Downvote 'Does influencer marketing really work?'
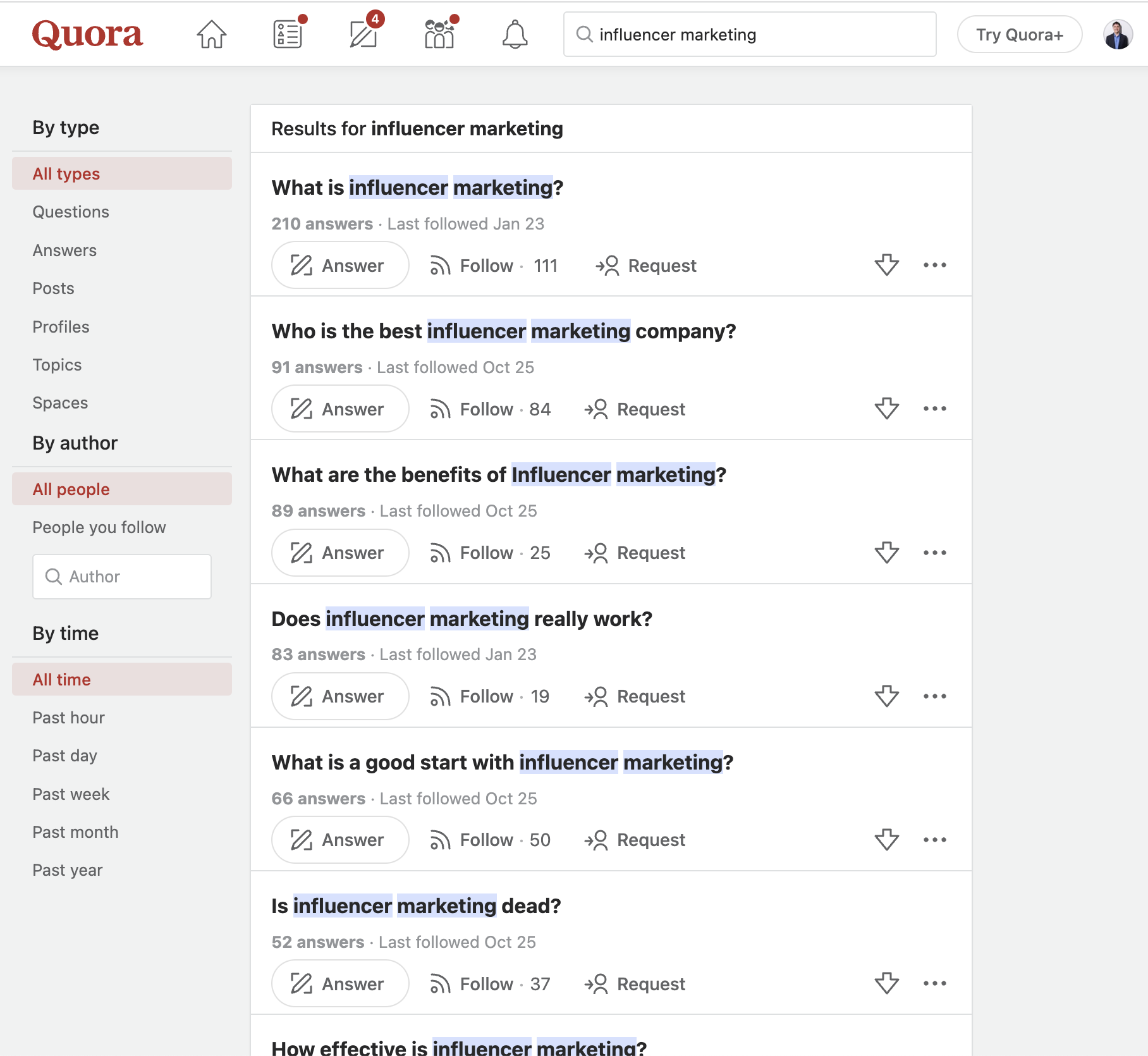 click(x=887, y=696)
